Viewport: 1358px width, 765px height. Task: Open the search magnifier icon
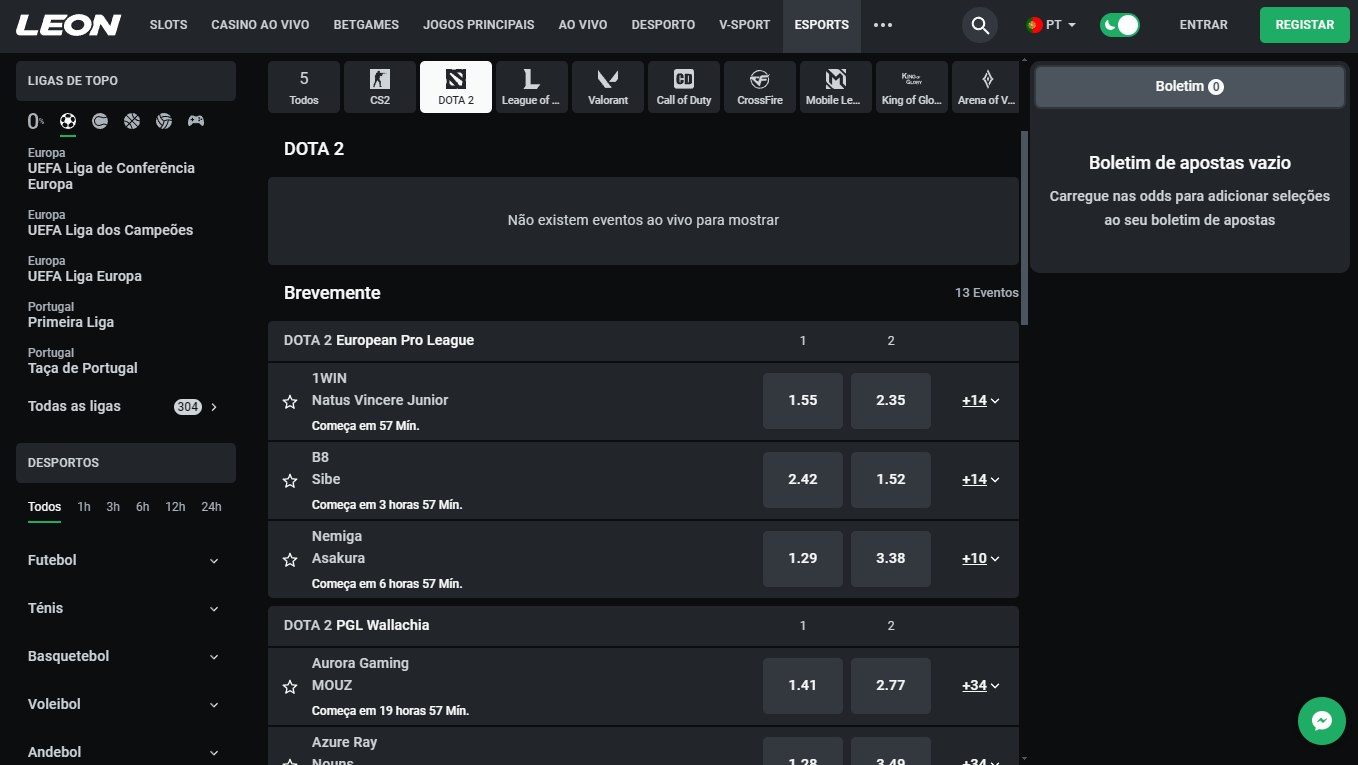coord(980,25)
